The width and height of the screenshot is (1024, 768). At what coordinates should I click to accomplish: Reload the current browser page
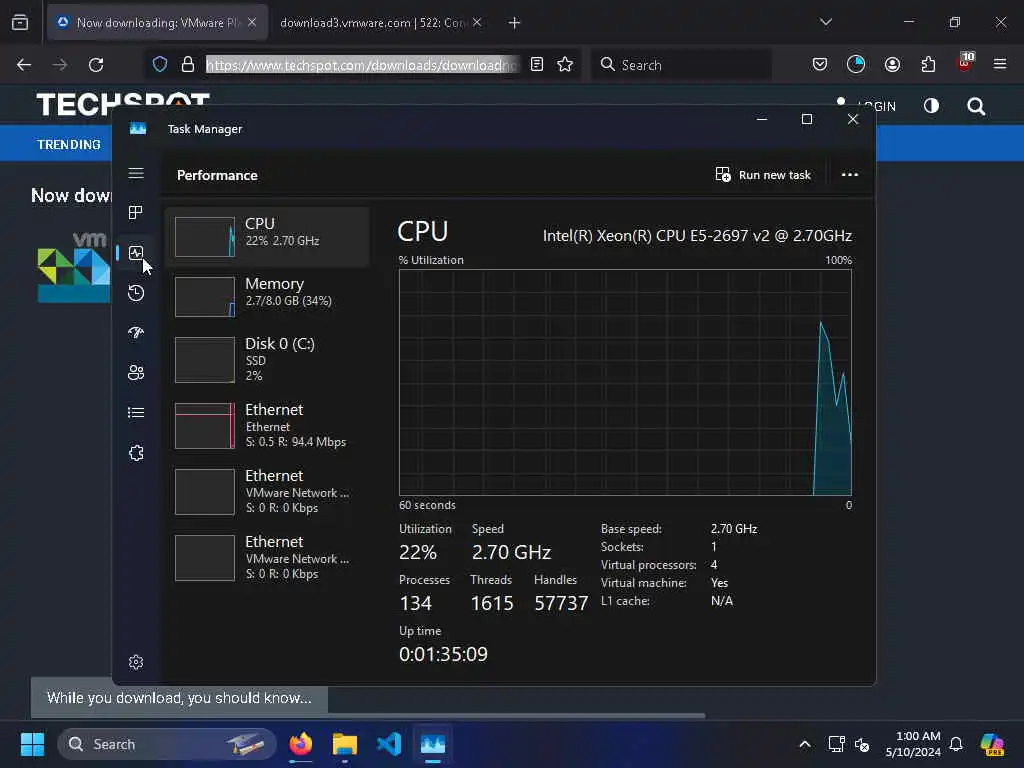(x=96, y=65)
